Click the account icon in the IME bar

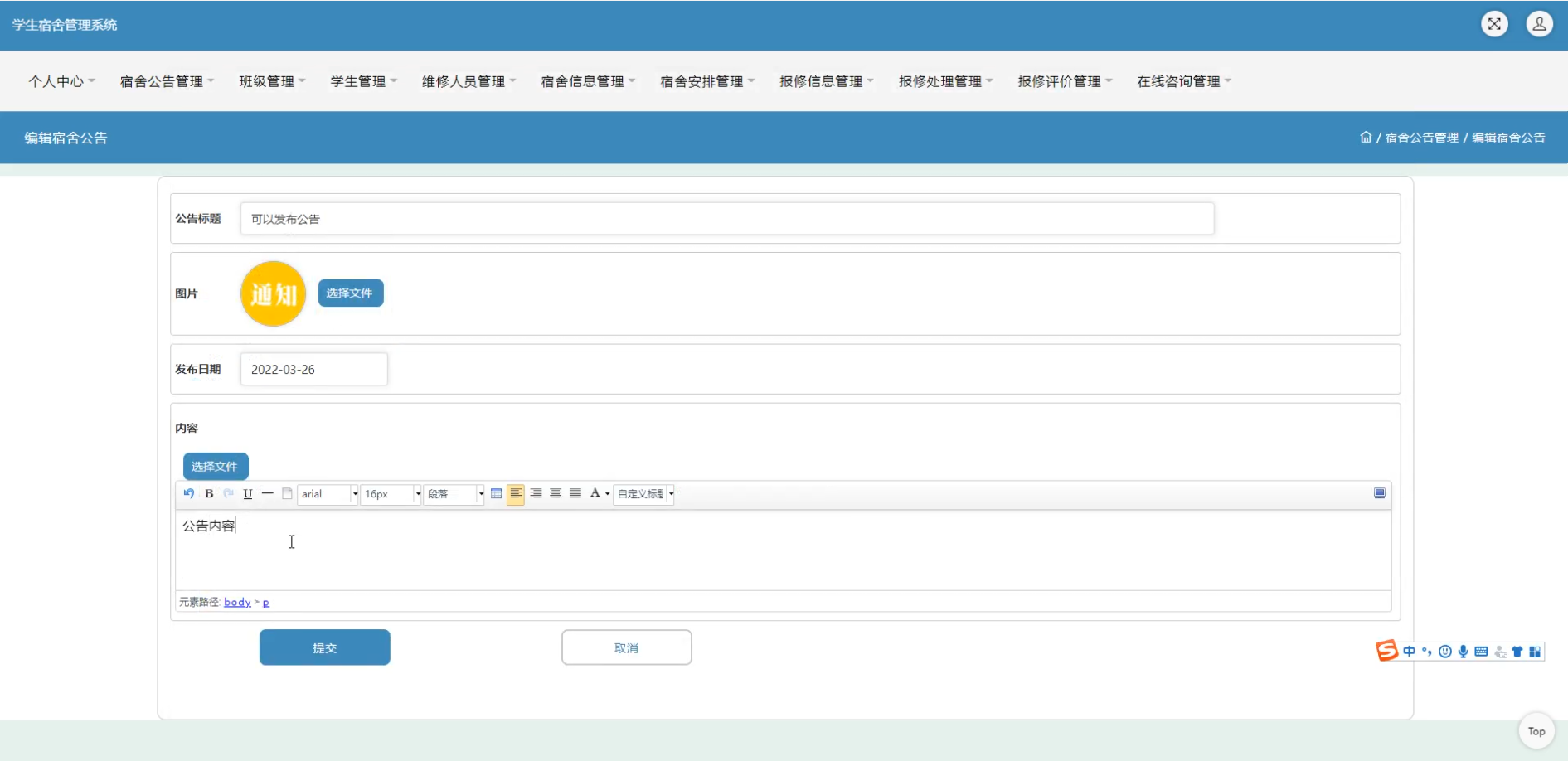pyautogui.click(x=1500, y=652)
